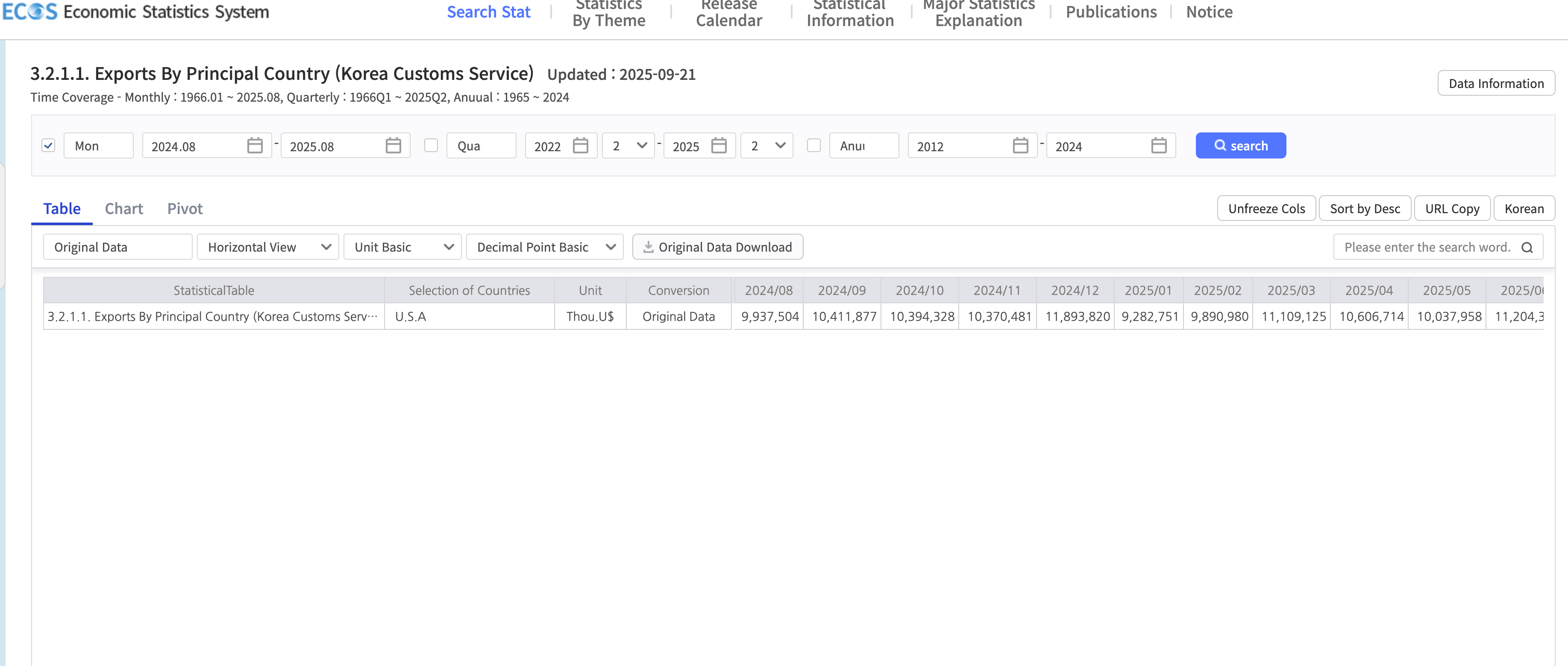Viewport: 1568px width, 666px height.
Task: Enable the Annual period checkbox
Action: [813, 146]
